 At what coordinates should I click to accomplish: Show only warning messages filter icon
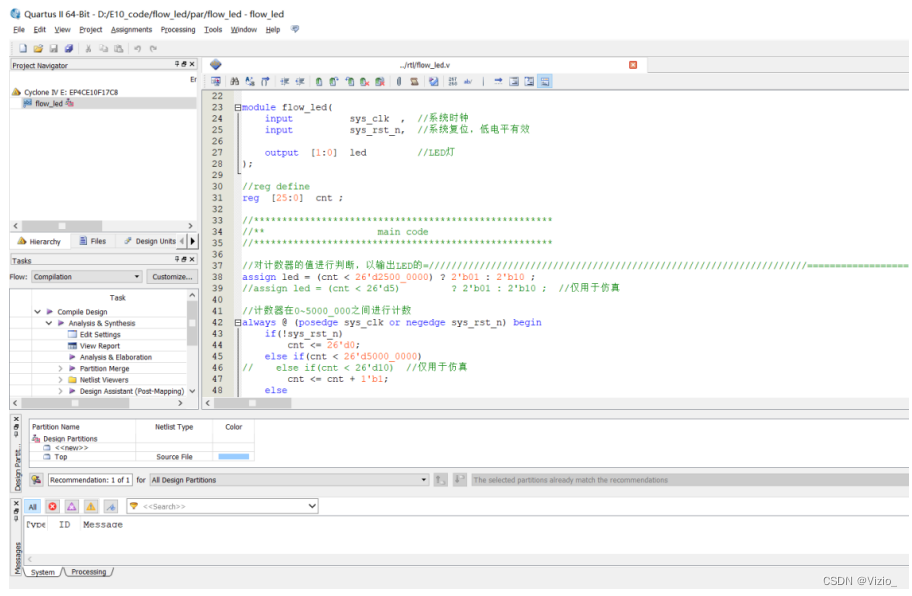[90, 507]
